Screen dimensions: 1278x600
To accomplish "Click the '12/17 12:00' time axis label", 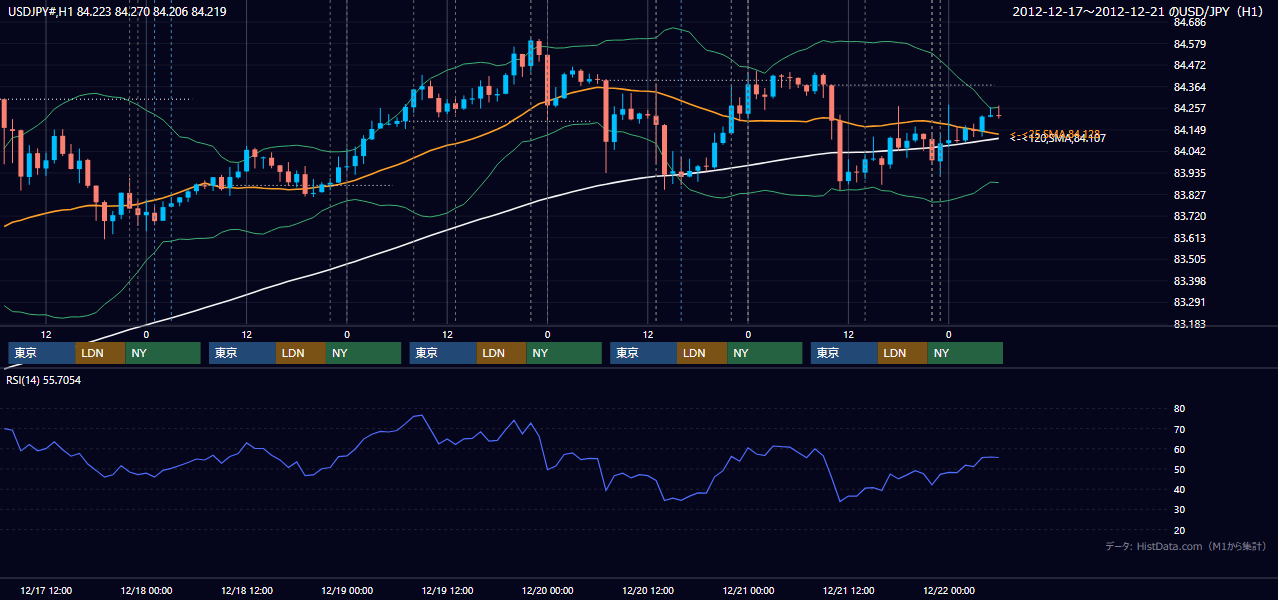I will point(46,590).
